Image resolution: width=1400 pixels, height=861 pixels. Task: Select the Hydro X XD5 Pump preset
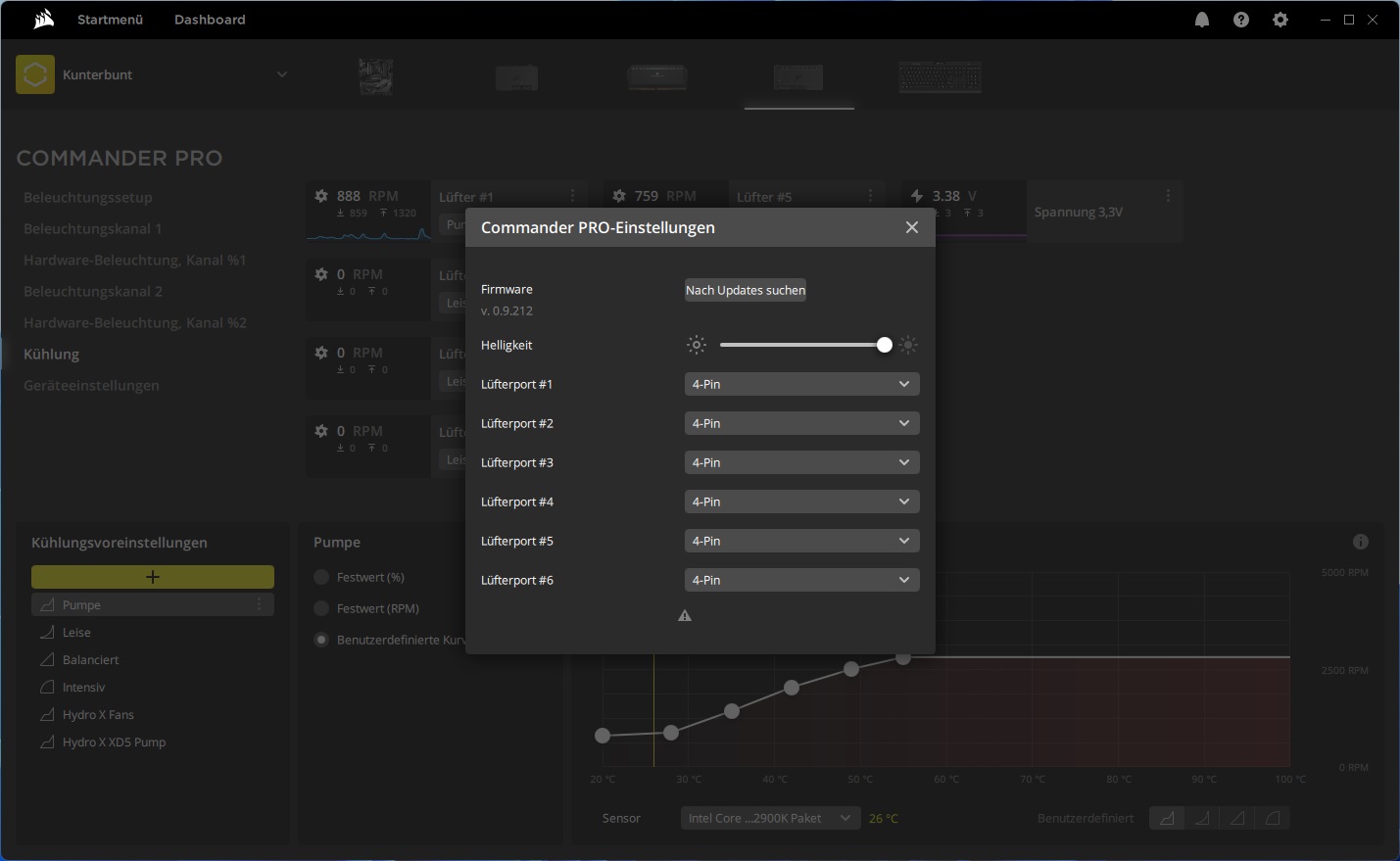click(x=114, y=742)
